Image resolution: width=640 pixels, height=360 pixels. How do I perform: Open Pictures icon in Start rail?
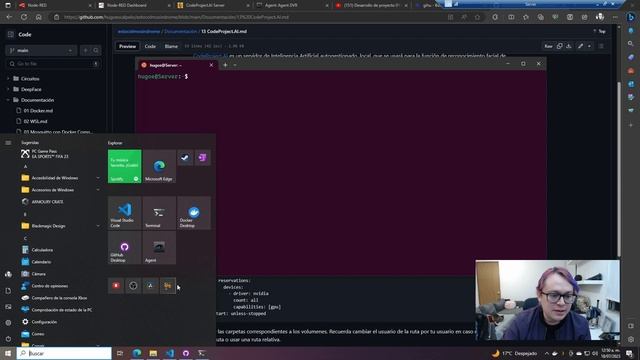[8, 307]
